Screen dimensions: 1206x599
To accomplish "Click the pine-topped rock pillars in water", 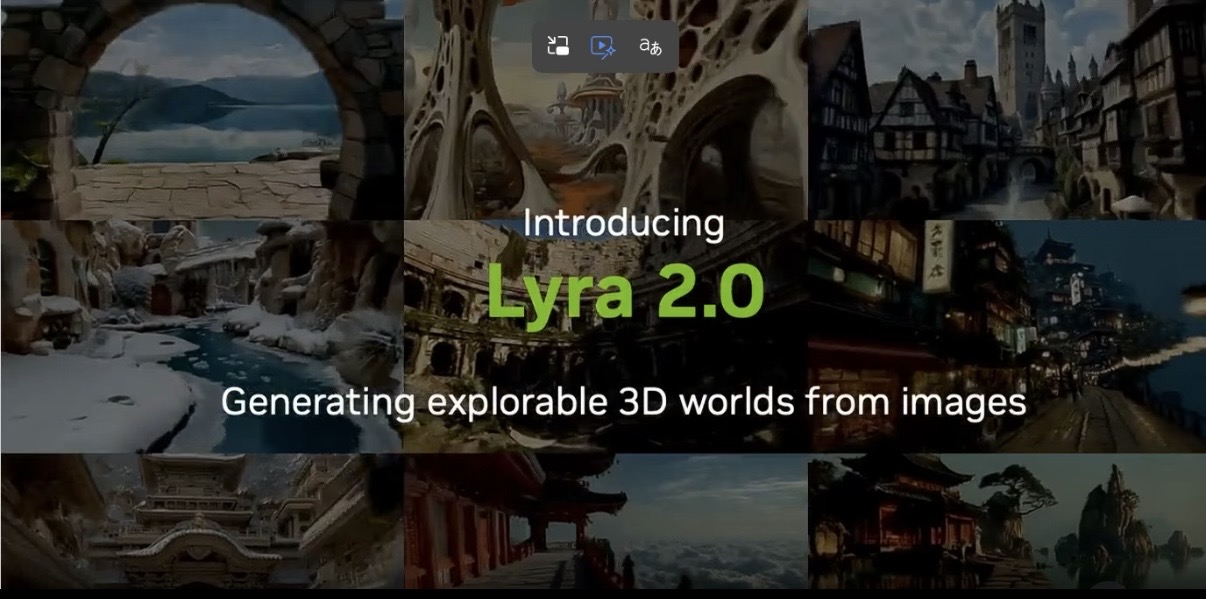I will coord(1120,520).
